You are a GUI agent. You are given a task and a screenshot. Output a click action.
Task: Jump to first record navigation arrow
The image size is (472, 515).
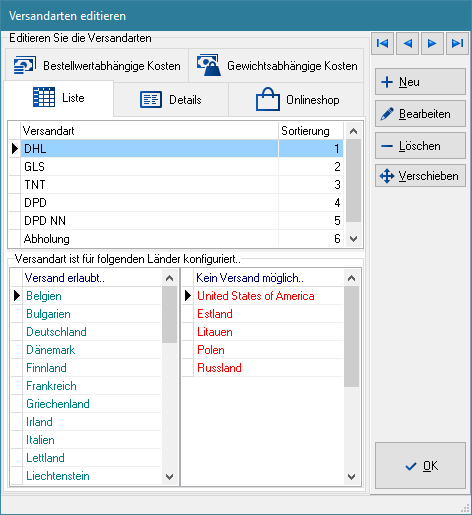tap(382, 43)
